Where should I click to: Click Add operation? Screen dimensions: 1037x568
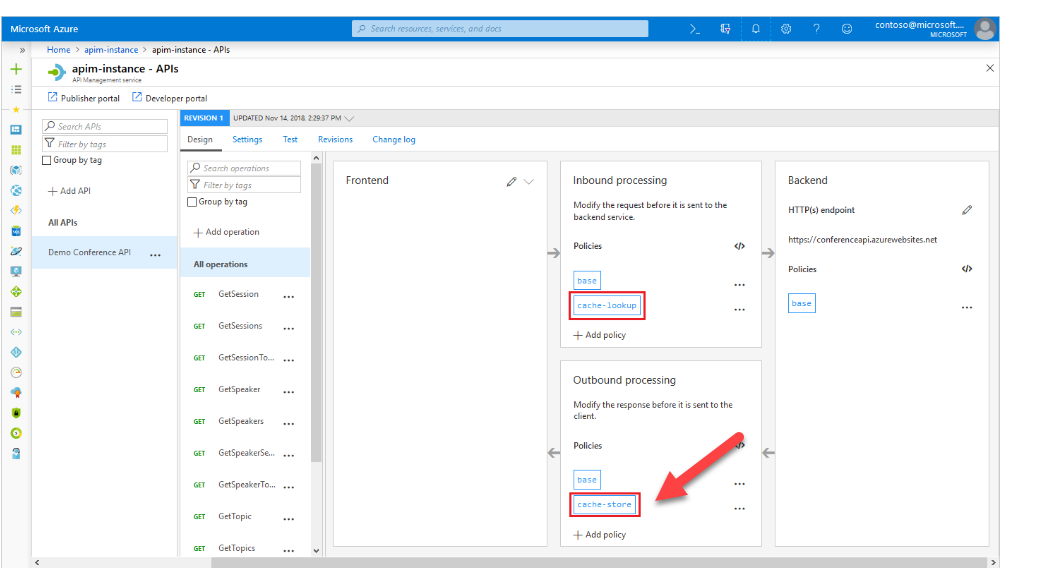pyautogui.click(x=226, y=232)
